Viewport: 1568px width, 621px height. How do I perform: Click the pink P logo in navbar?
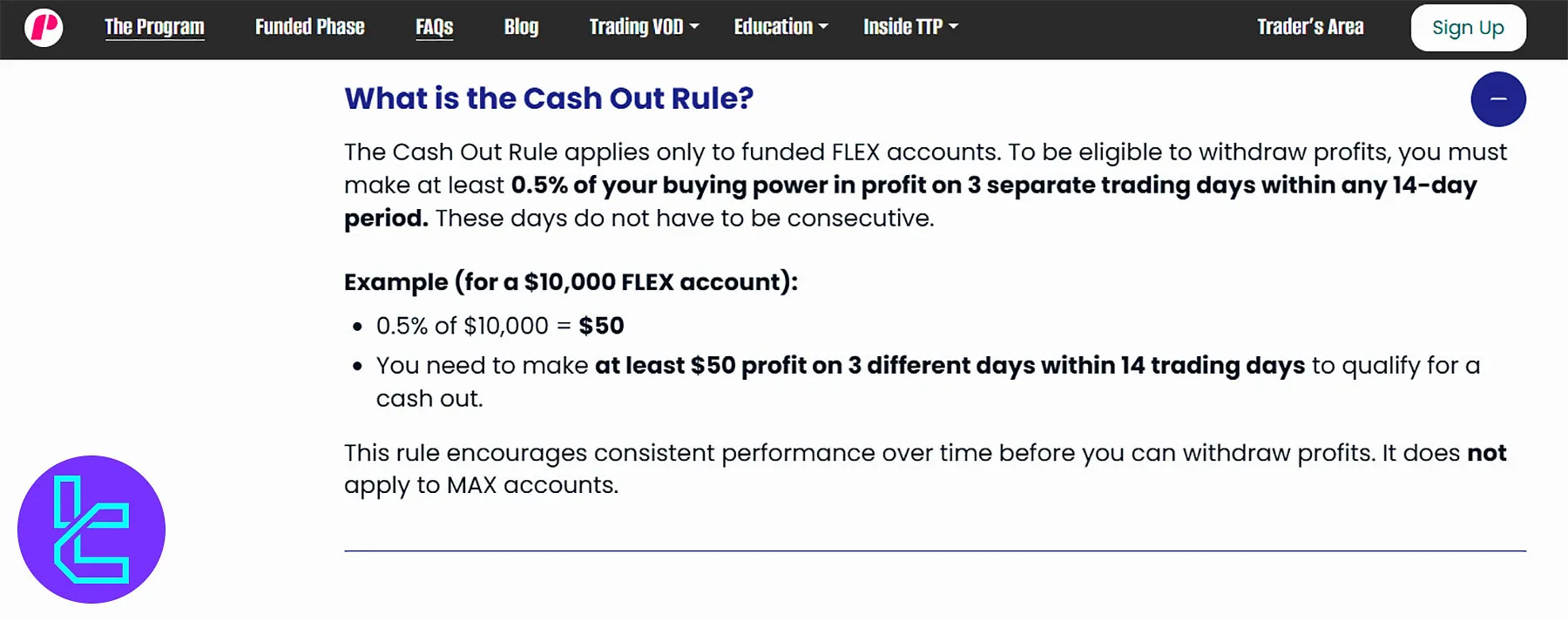tap(44, 28)
